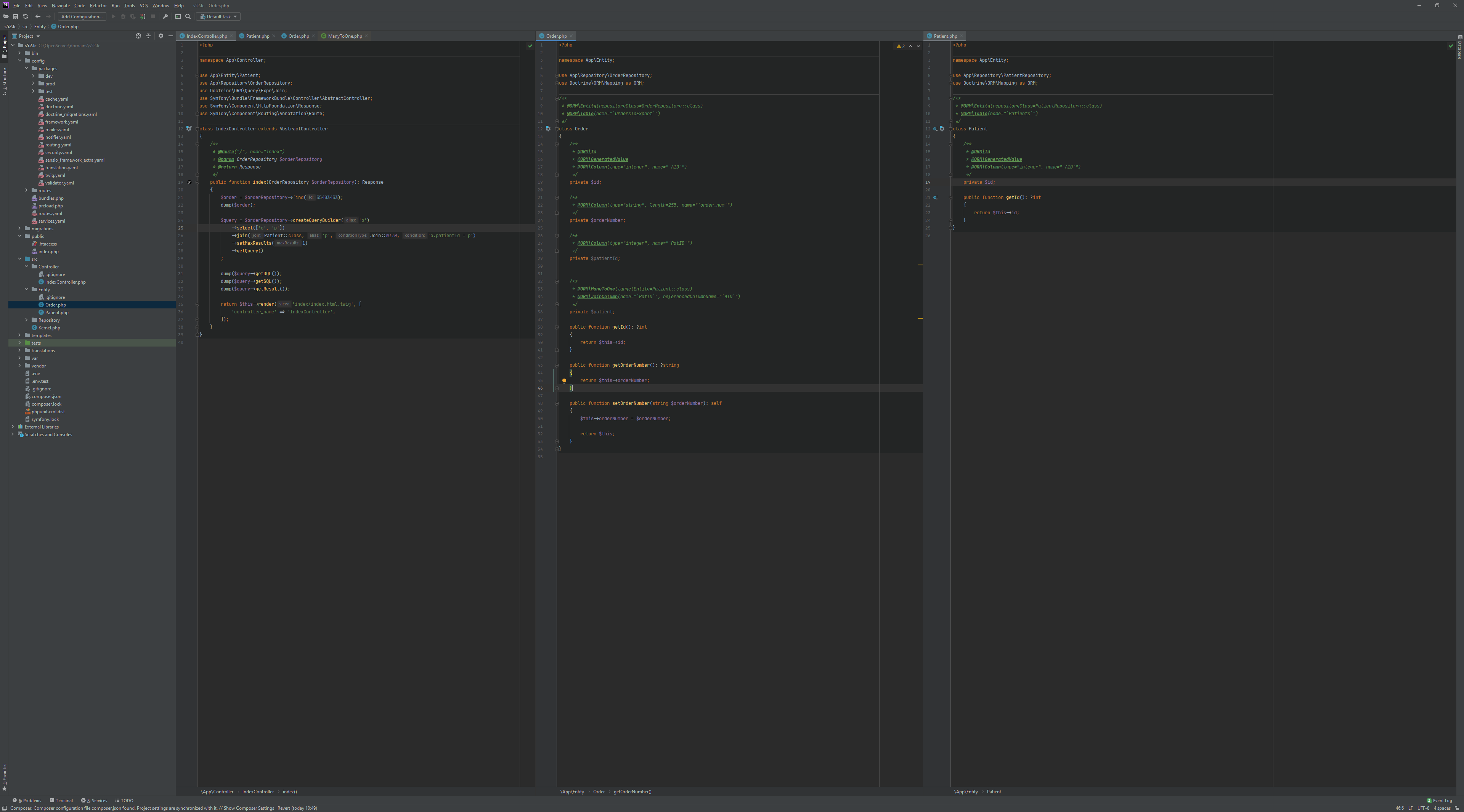Toggle the Services tool window
This screenshot has width=1464, height=812.
tap(94, 800)
